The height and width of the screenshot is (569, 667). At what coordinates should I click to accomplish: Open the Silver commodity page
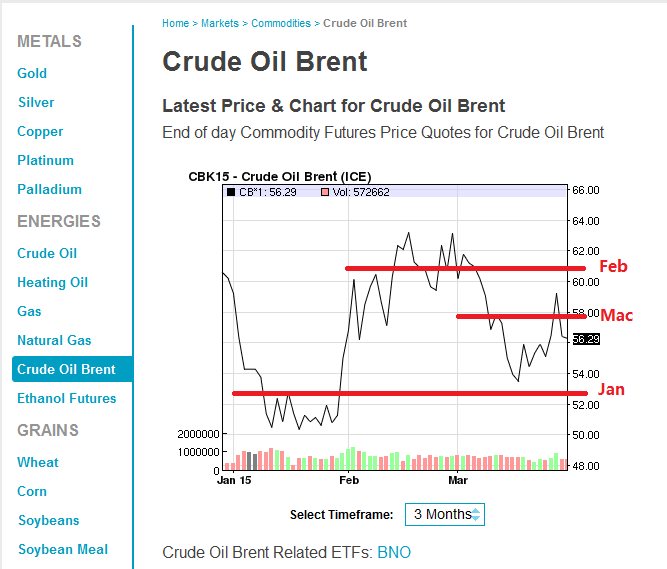pyautogui.click(x=36, y=102)
